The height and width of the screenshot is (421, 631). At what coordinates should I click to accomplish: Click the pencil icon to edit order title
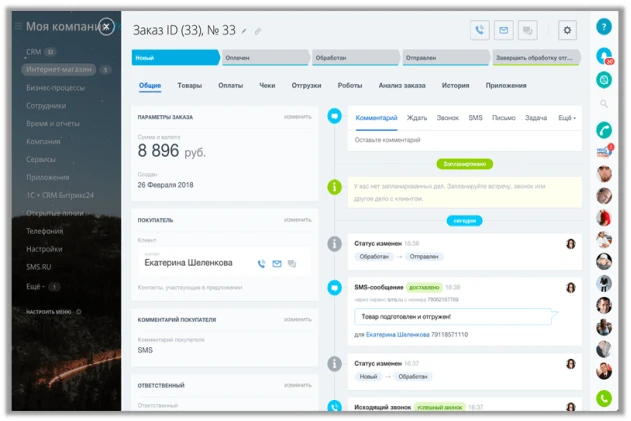(x=244, y=32)
